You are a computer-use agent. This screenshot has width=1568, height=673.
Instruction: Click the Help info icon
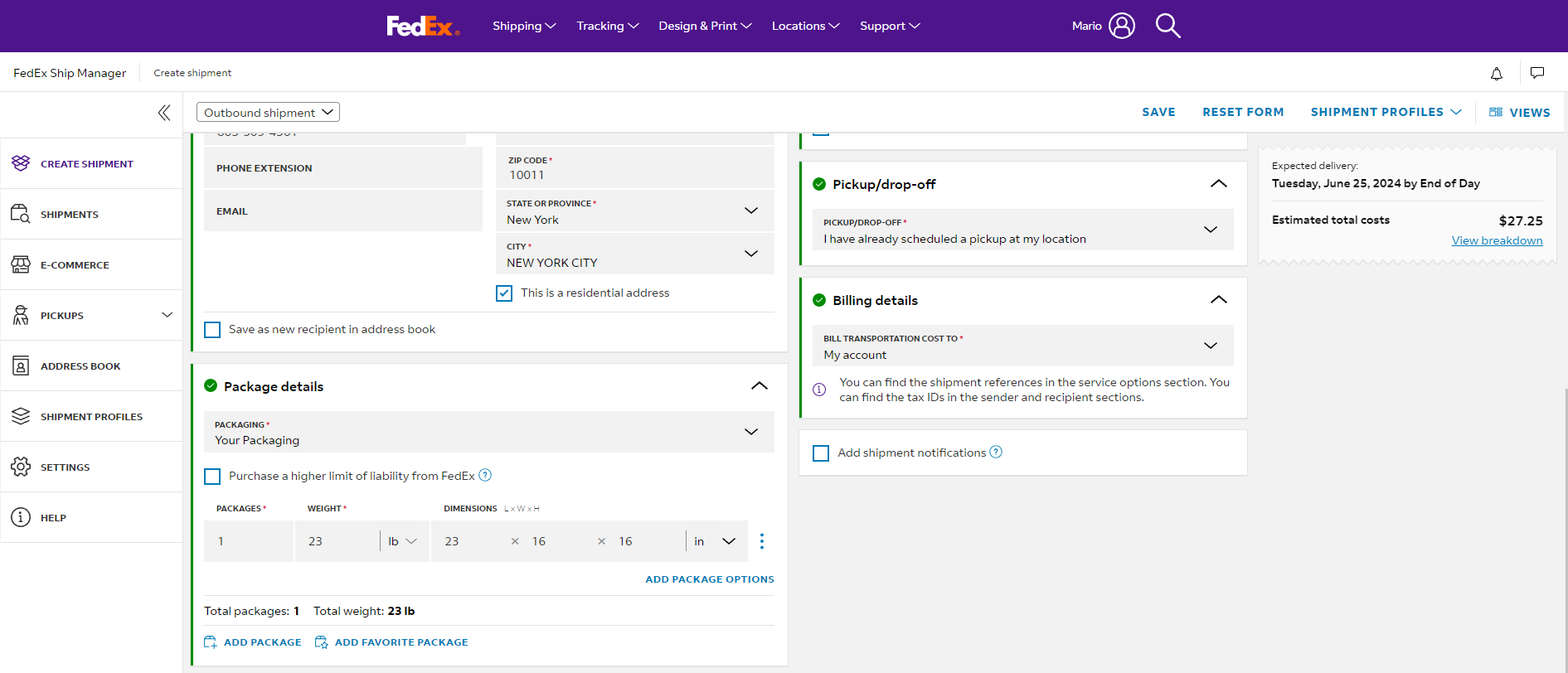[x=21, y=517]
